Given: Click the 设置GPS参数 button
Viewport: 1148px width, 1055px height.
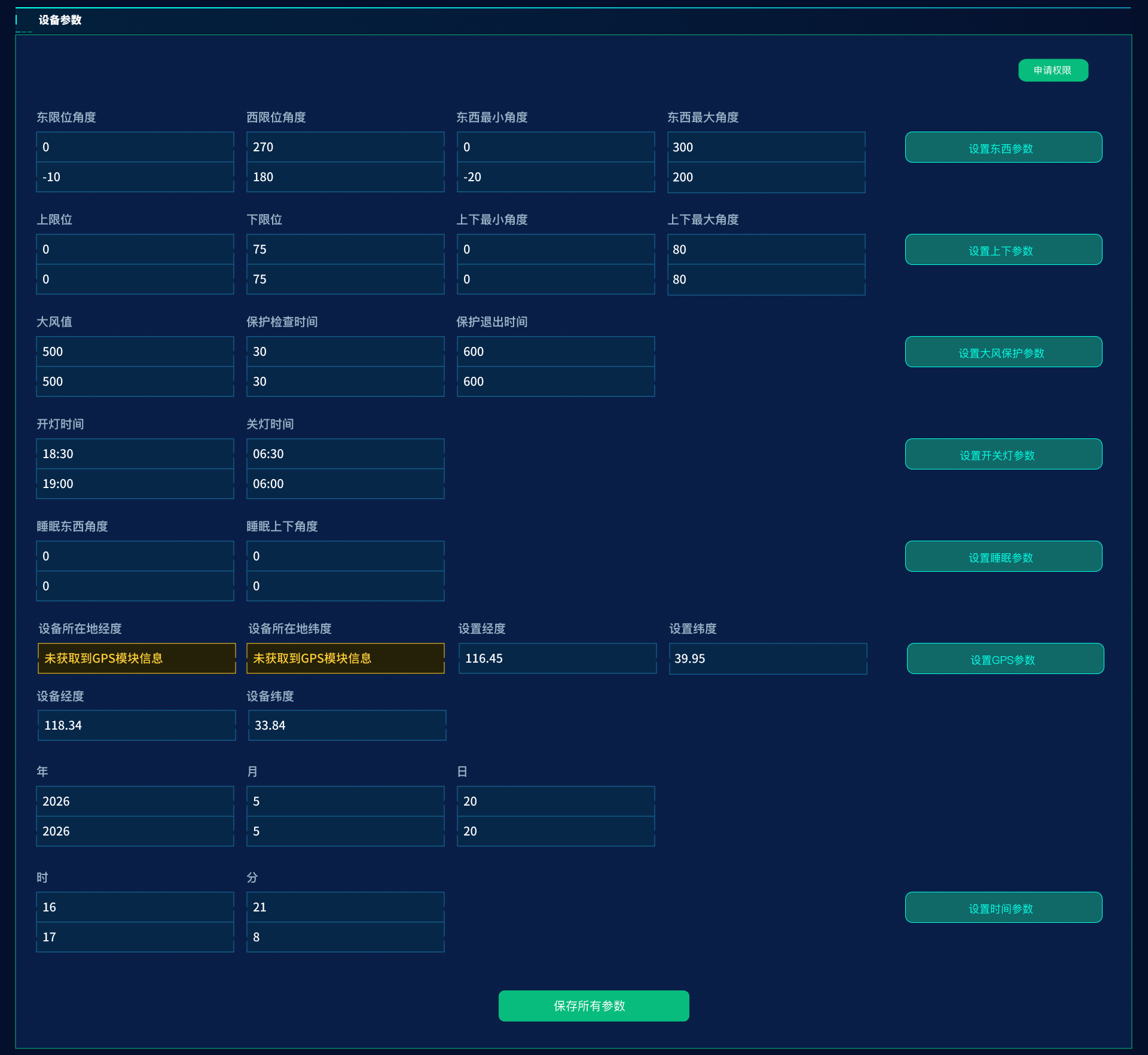Looking at the screenshot, I should [x=1005, y=658].
